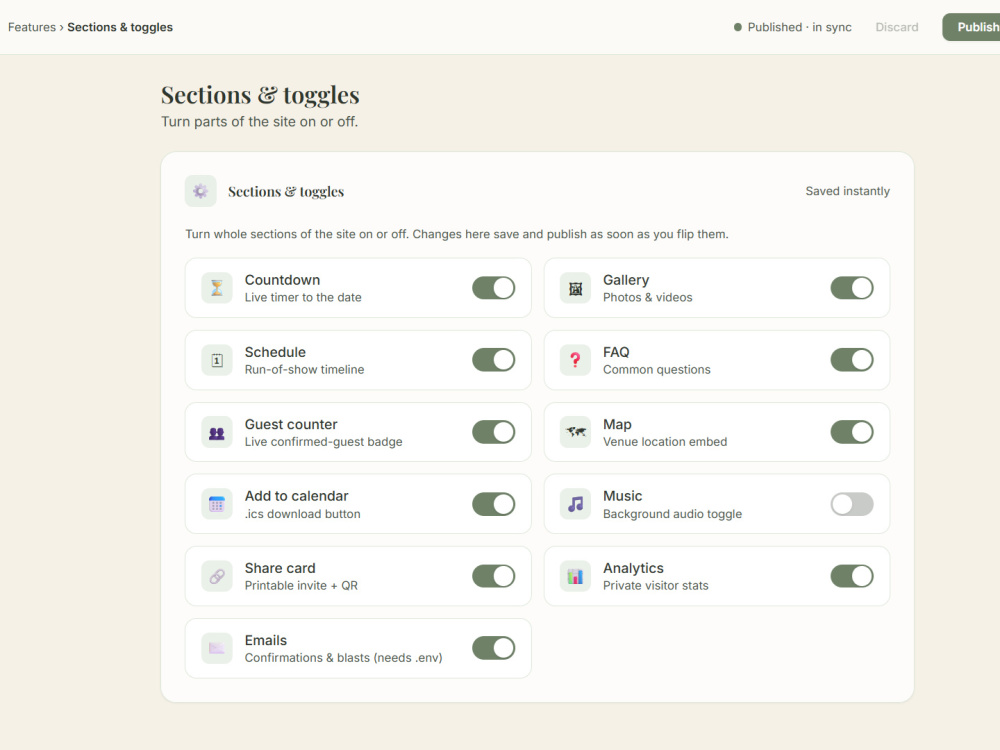Click the FAQ title text

[616, 352]
